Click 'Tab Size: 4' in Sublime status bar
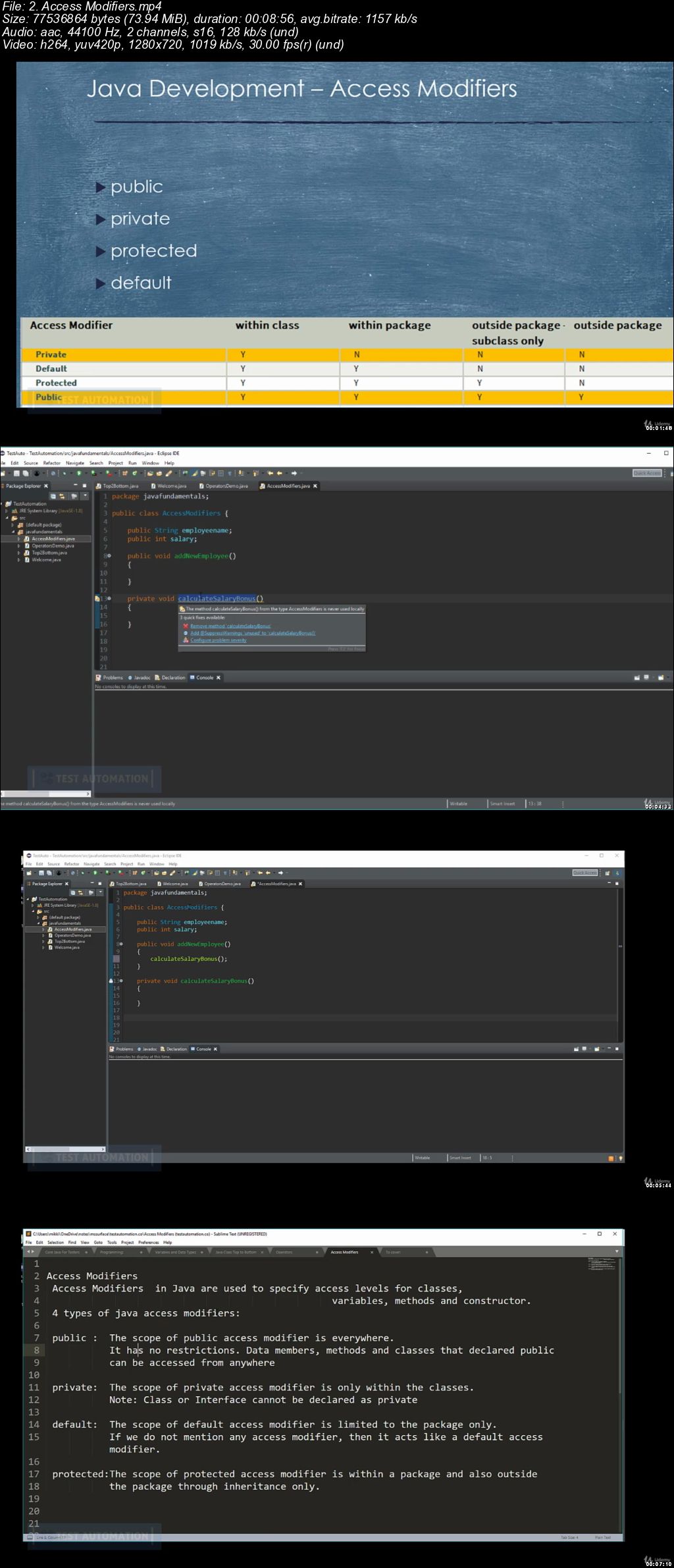This screenshot has height=1568, width=674. (x=569, y=1537)
